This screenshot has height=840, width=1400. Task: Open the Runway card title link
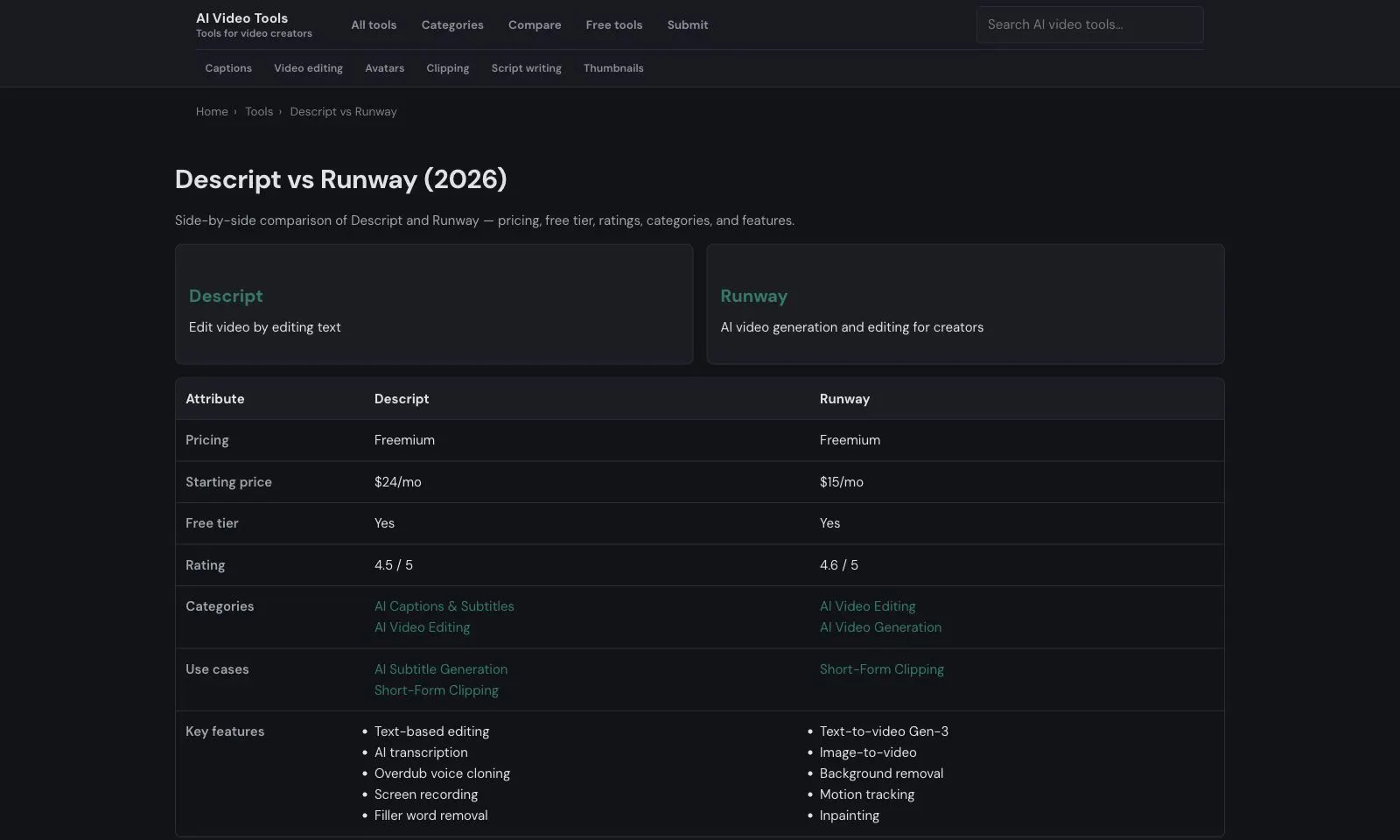pyautogui.click(x=753, y=296)
